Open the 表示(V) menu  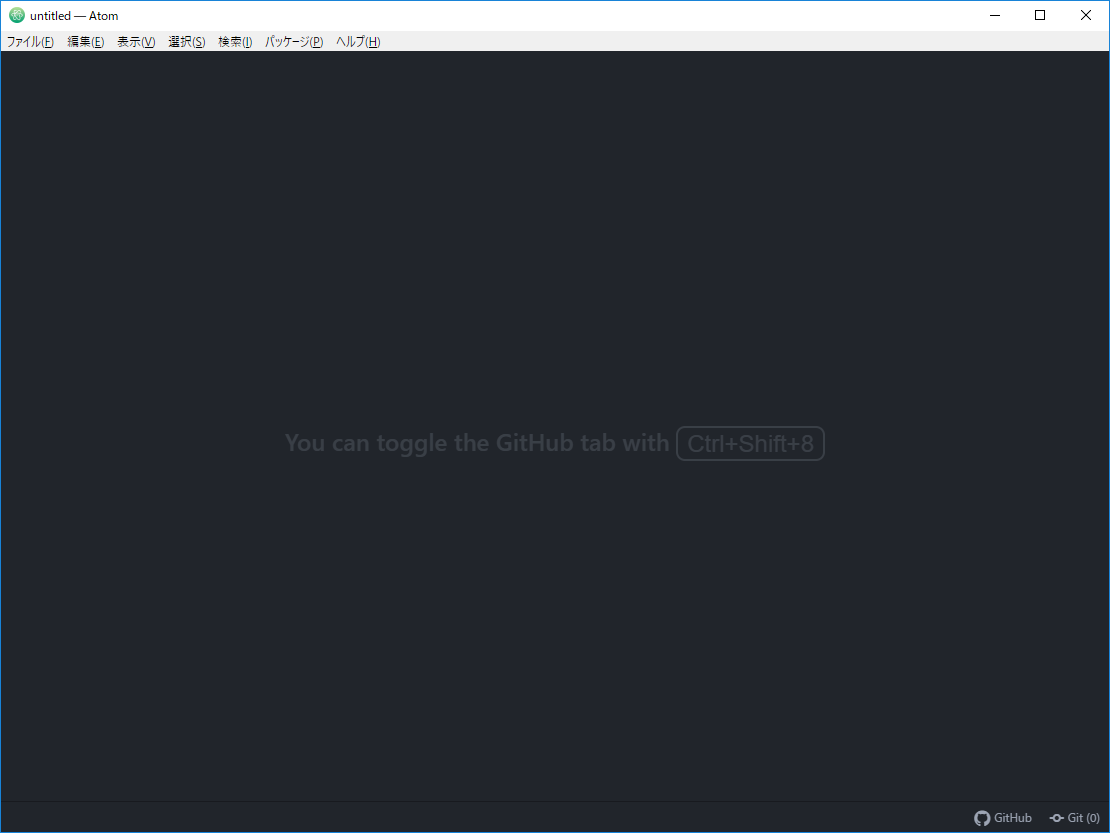(136, 42)
